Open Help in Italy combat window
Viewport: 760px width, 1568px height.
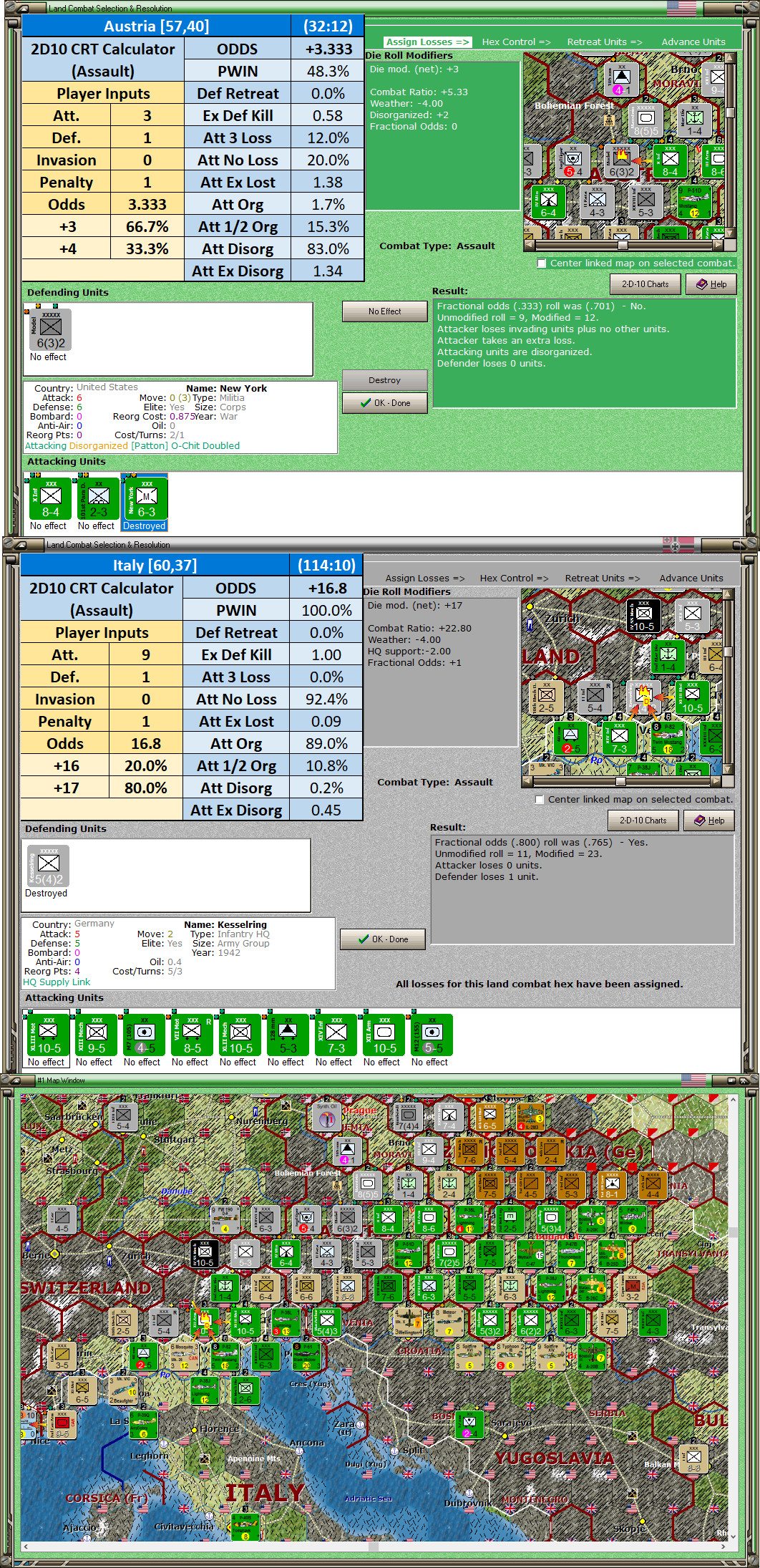click(x=709, y=821)
